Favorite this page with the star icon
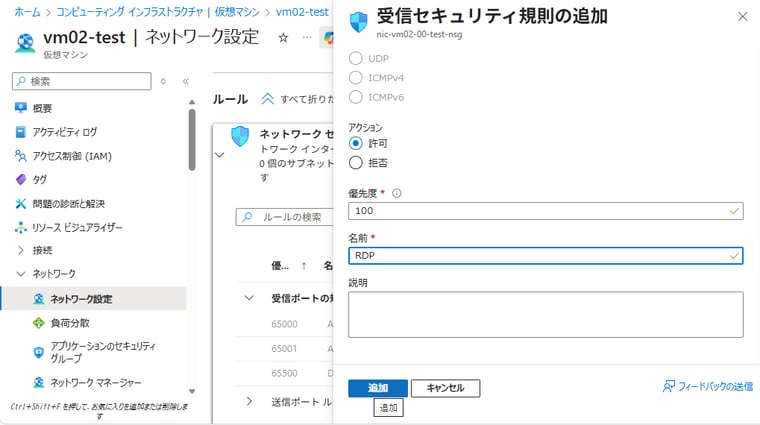 (x=283, y=38)
